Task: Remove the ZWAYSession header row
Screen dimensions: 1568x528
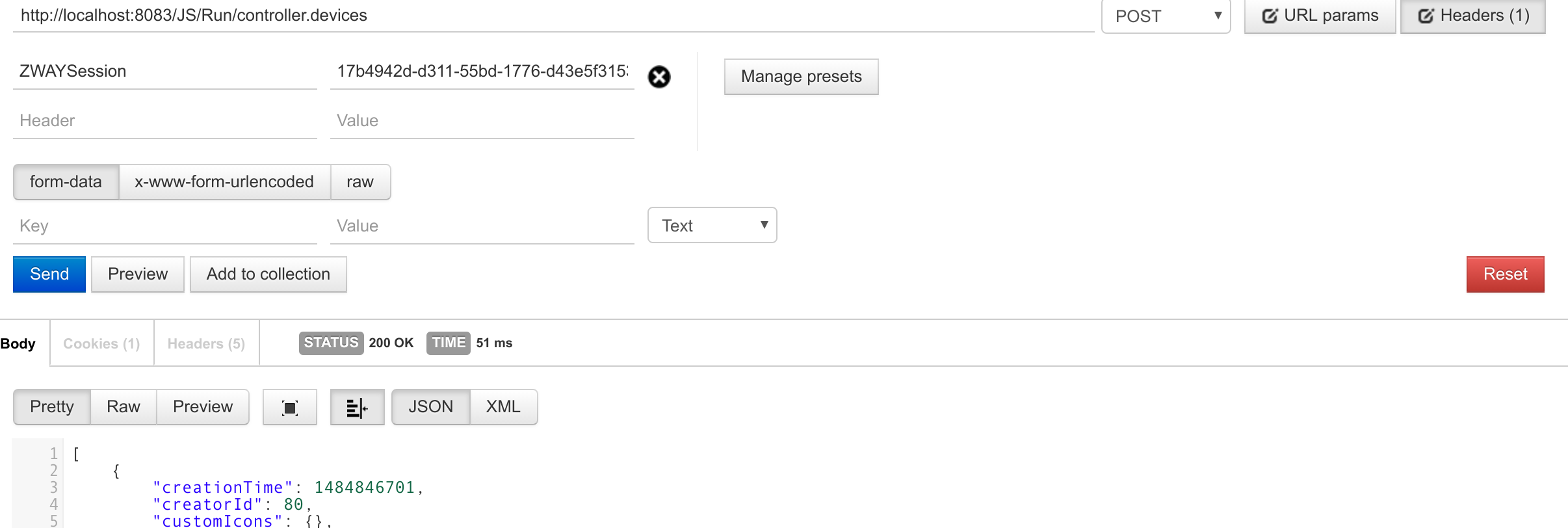Action: (659, 77)
